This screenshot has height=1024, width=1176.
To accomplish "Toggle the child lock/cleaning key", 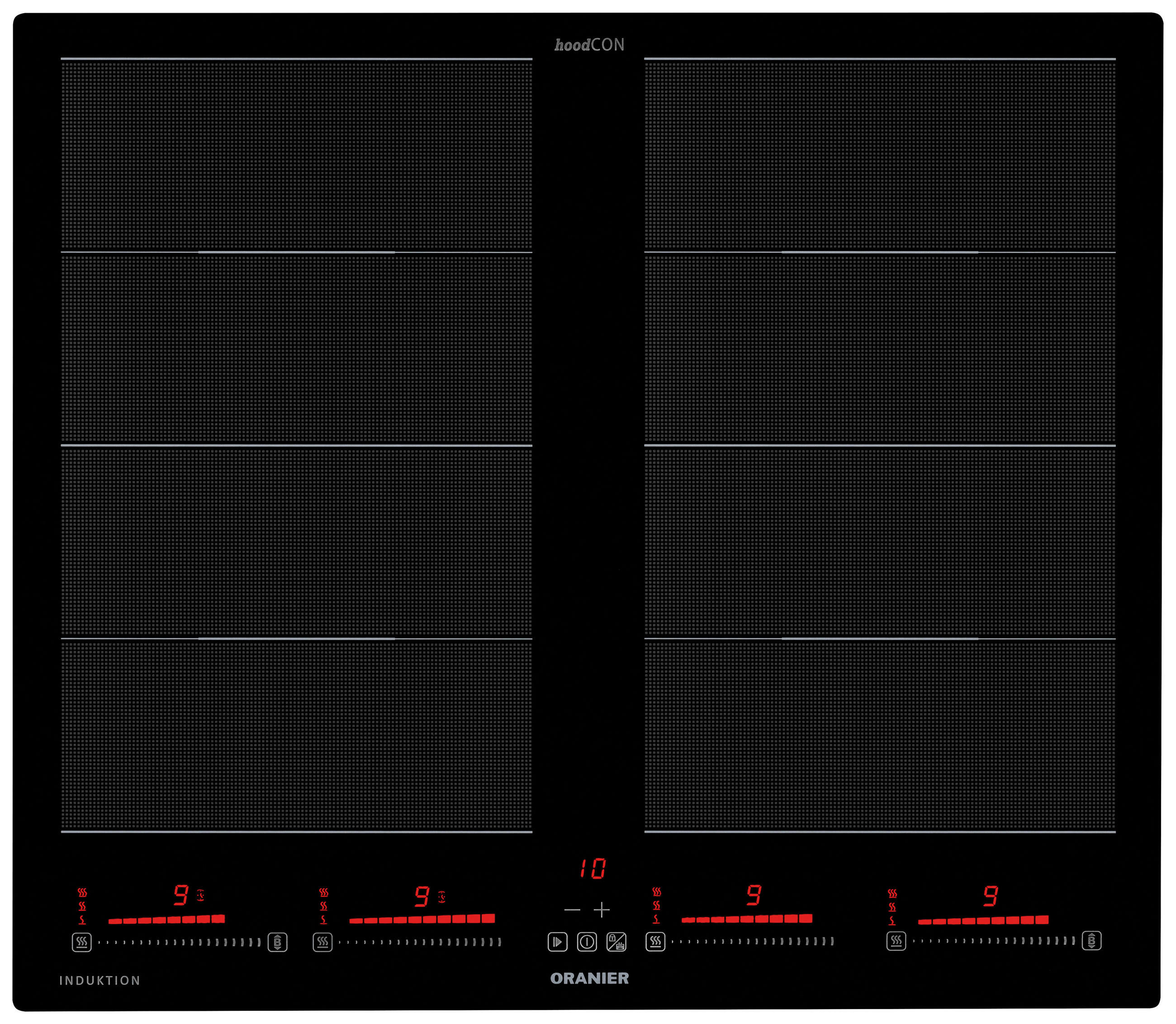I will coord(616,942).
